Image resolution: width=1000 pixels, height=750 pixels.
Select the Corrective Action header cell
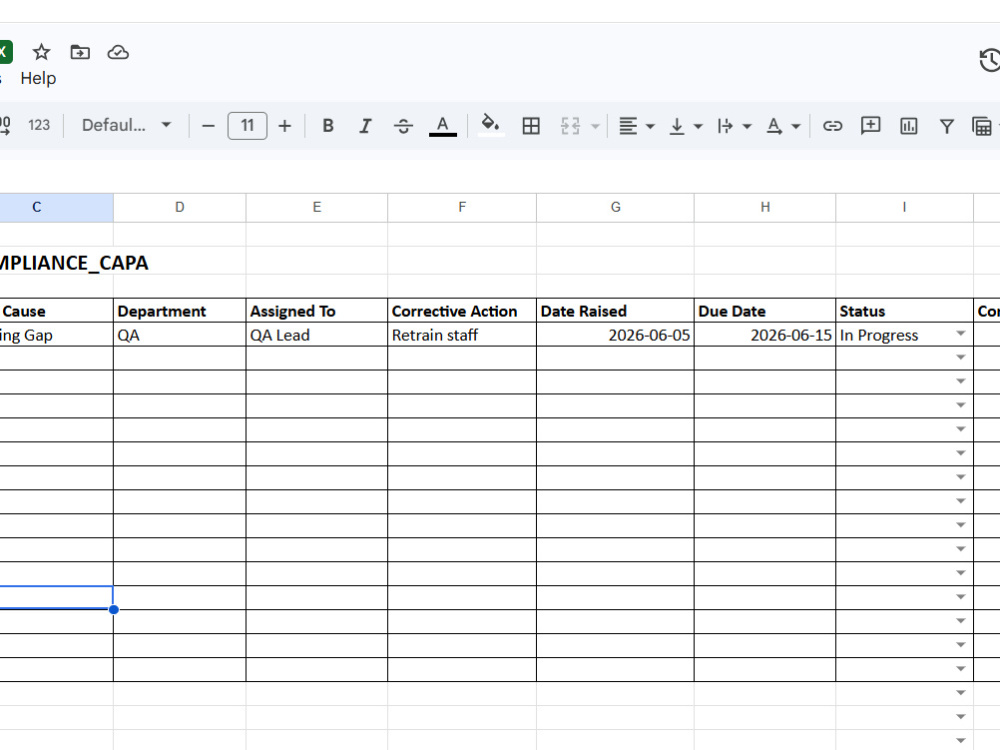tap(462, 311)
